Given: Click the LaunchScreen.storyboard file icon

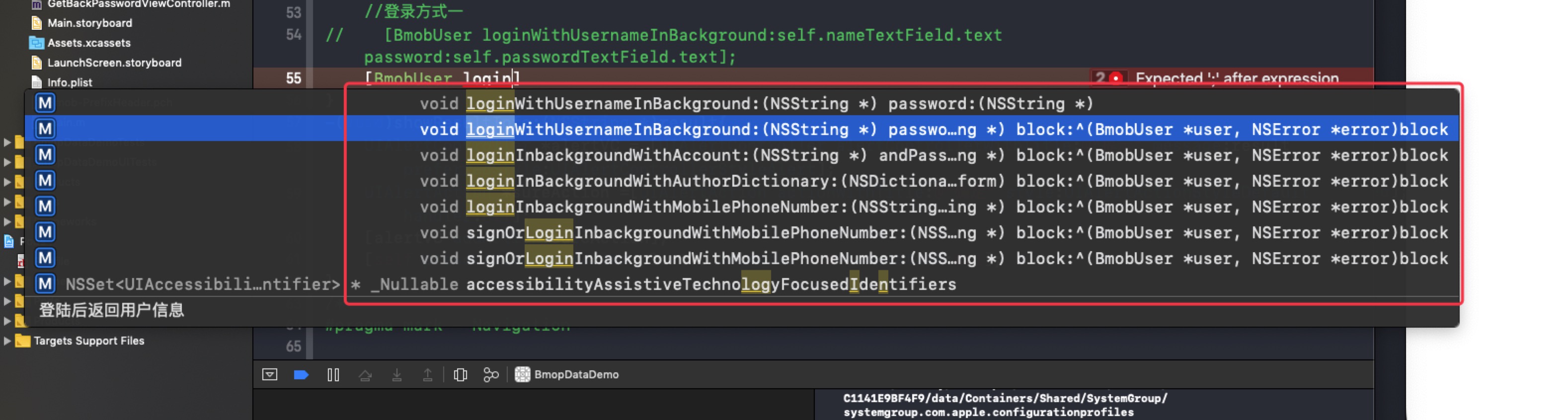Looking at the screenshot, I should [37, 63].
